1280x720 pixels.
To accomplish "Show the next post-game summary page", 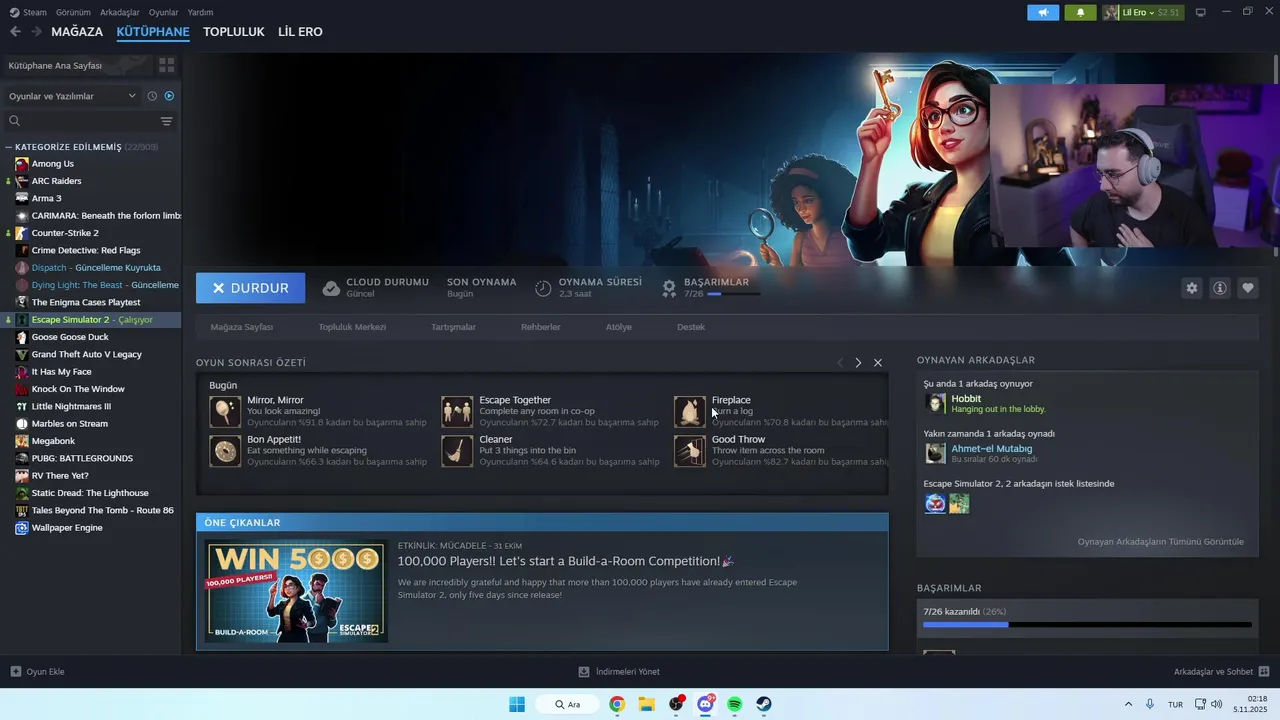I will pyautogui.click(x=858, y=362).
